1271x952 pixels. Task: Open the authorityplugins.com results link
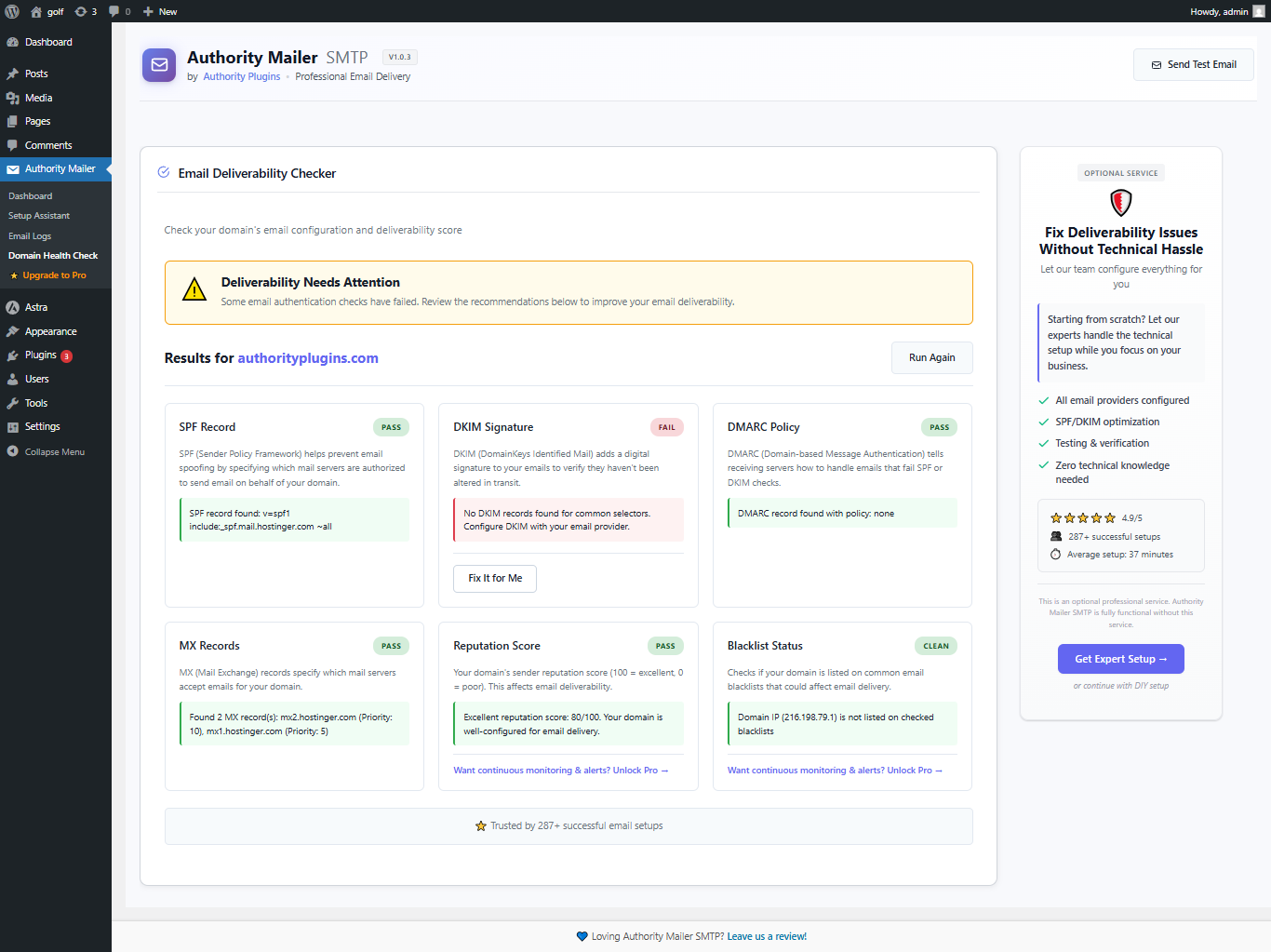(x=308, y=357)
